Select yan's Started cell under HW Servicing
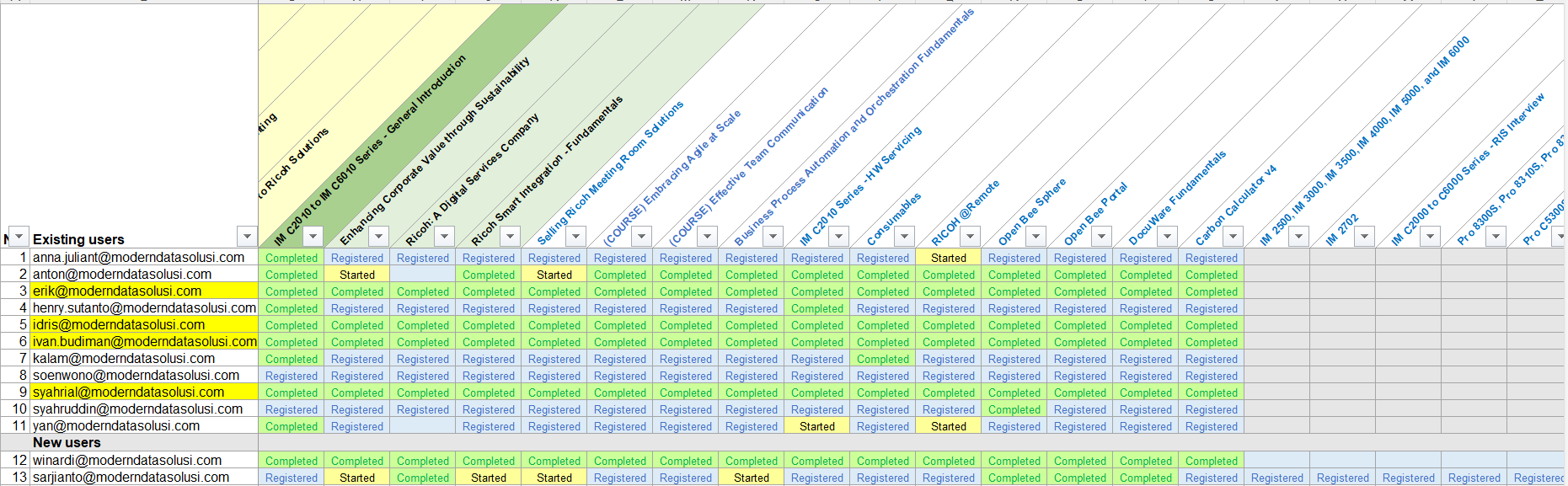 (817, 426)
